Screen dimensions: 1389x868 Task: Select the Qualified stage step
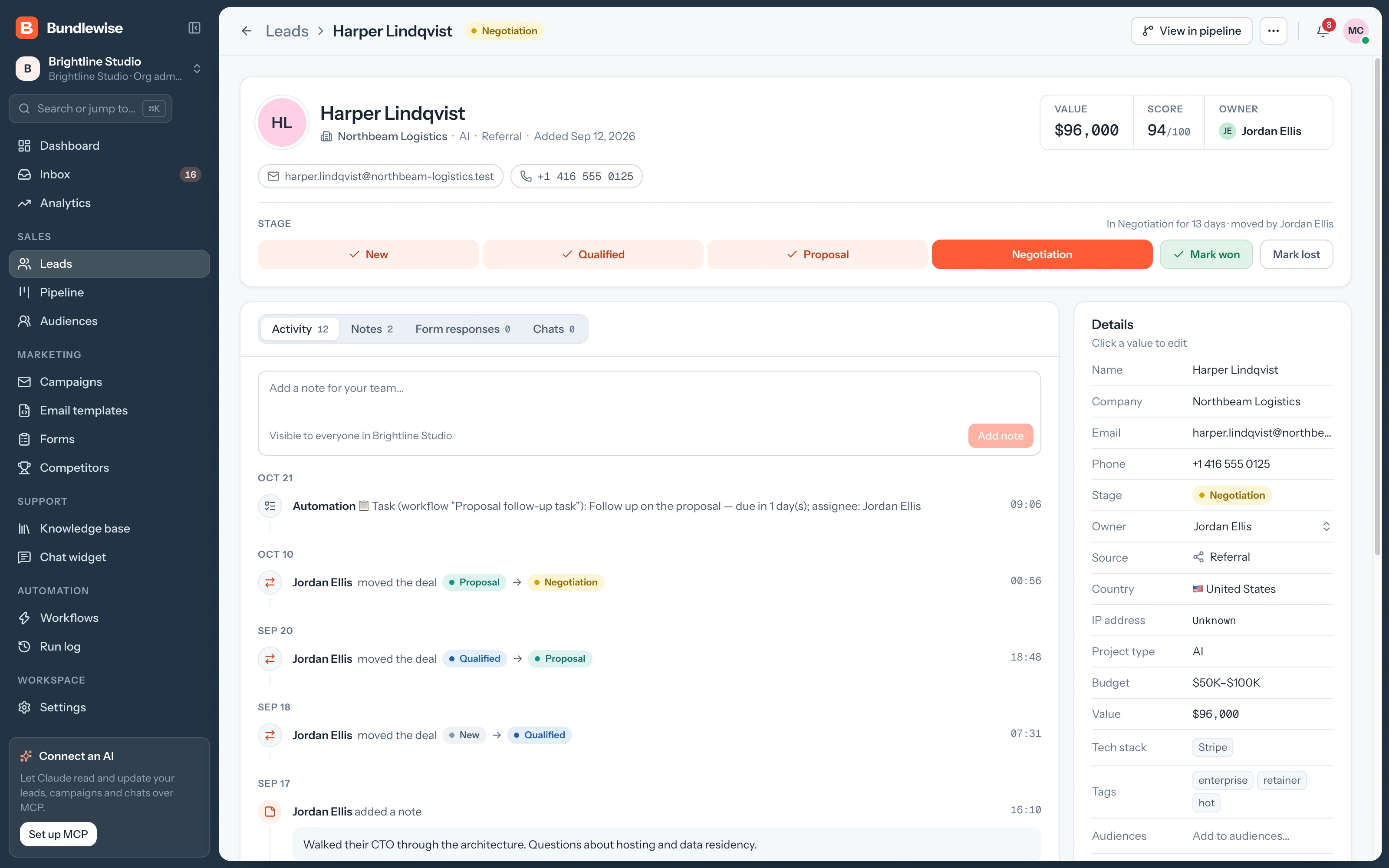click(x=593, y=254)
